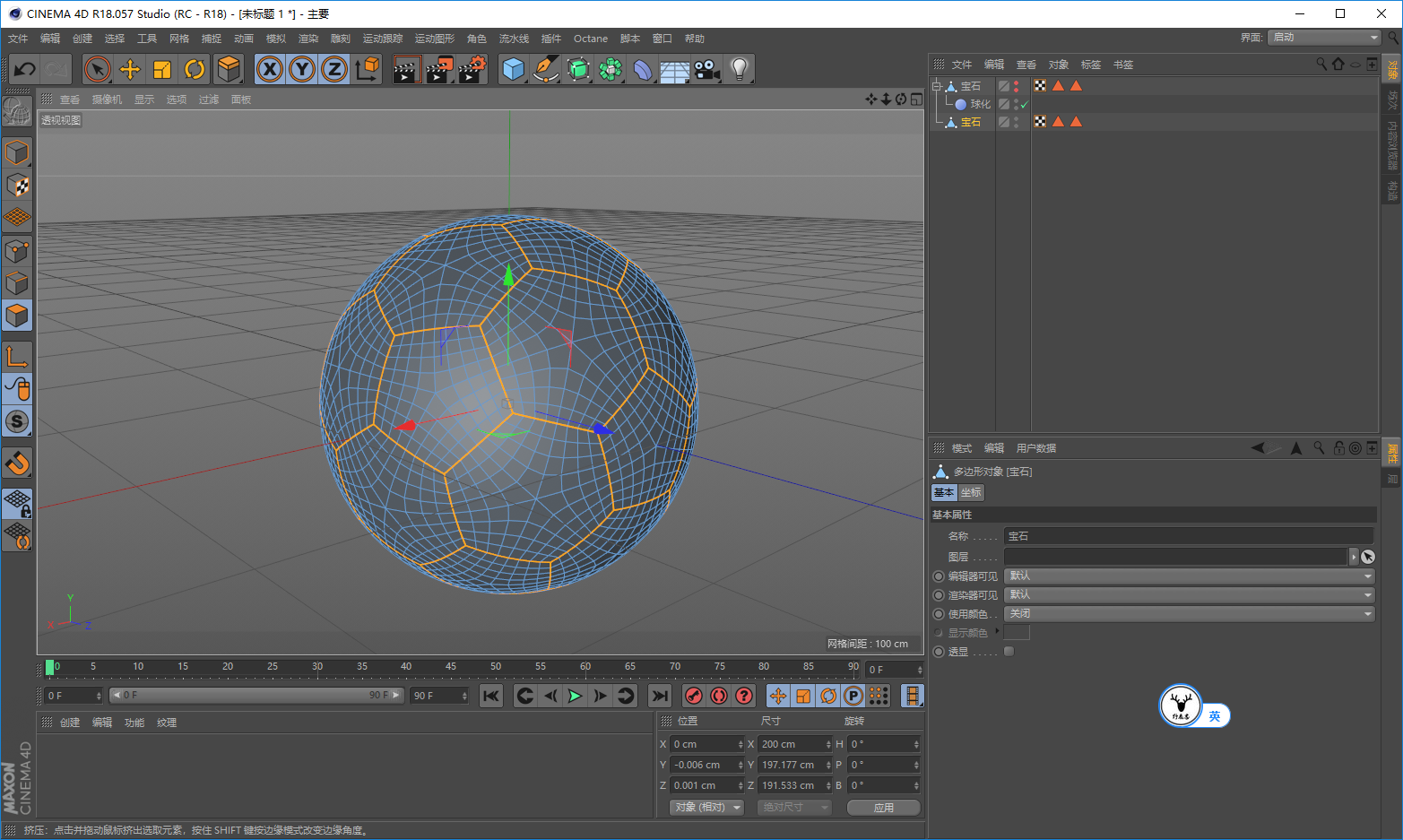Add an Array modeling object
1403x840 pixels.
tap(611, 69)
